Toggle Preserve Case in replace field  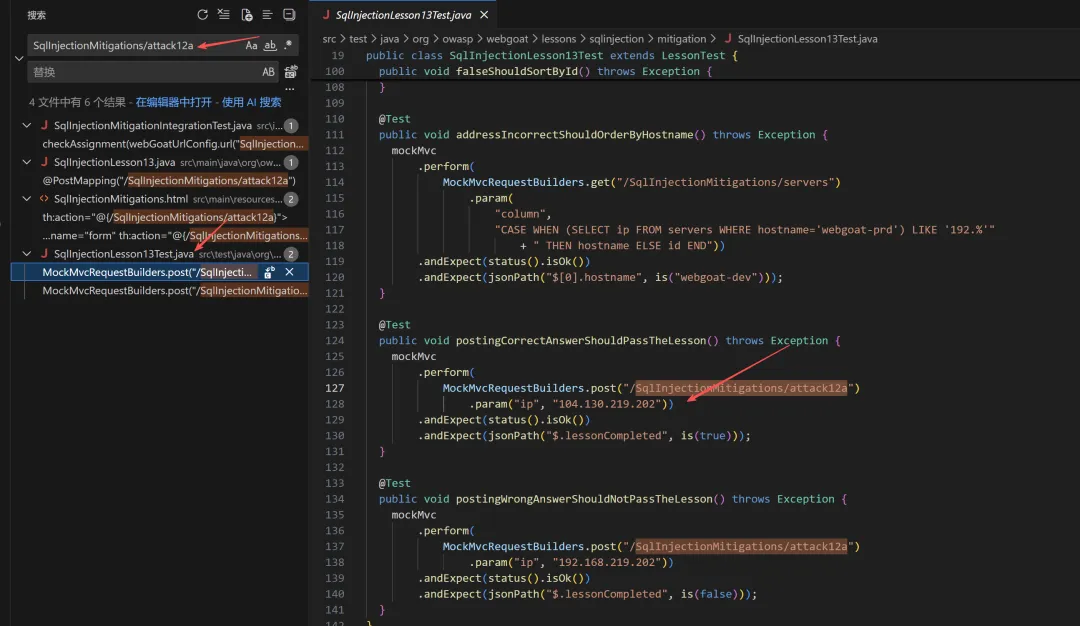pyautogui.click(x=268, y=72)
